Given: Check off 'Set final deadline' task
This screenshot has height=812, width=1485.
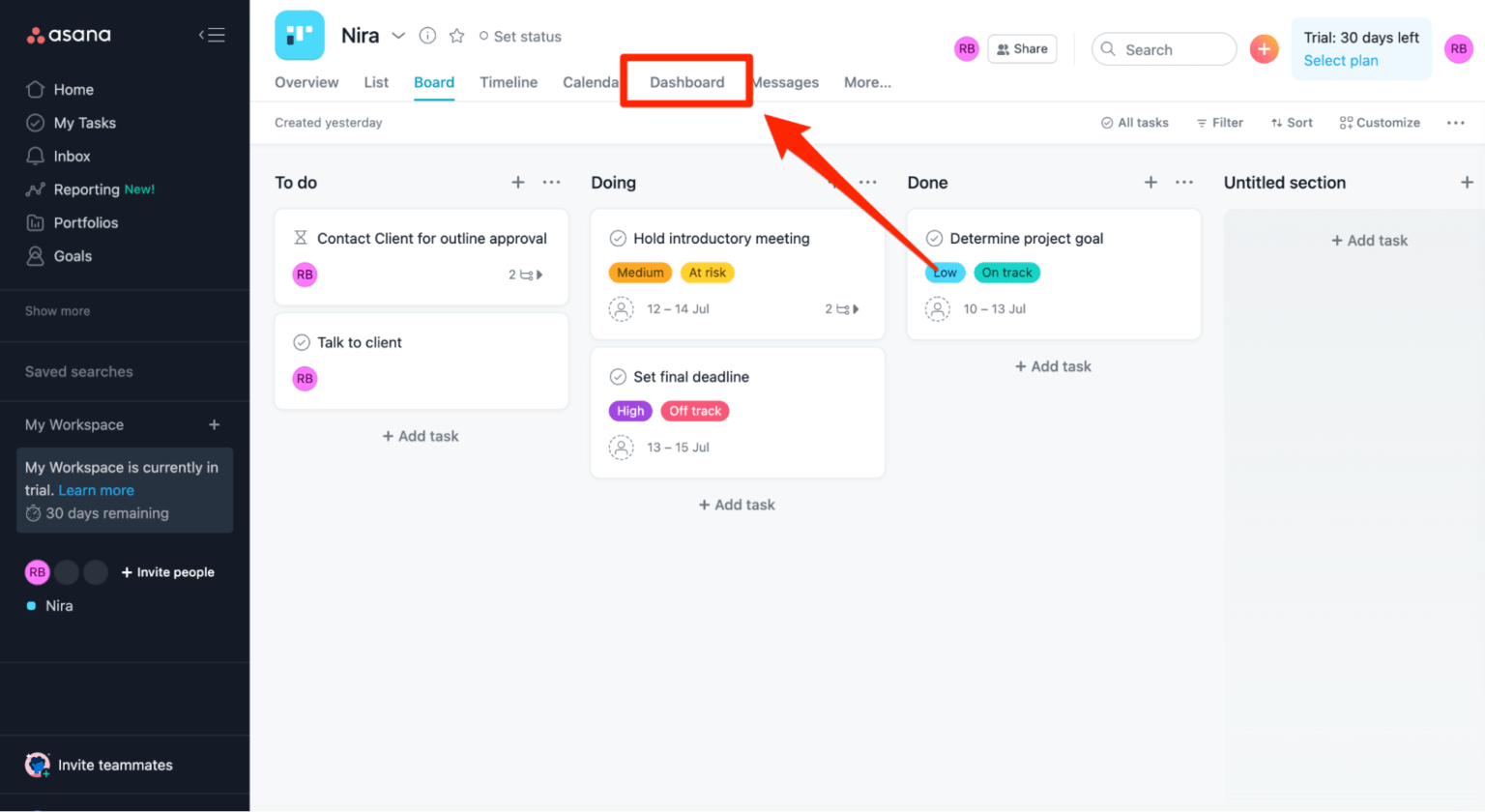Looking at the screenshot, I should click(x=618, y=377).
